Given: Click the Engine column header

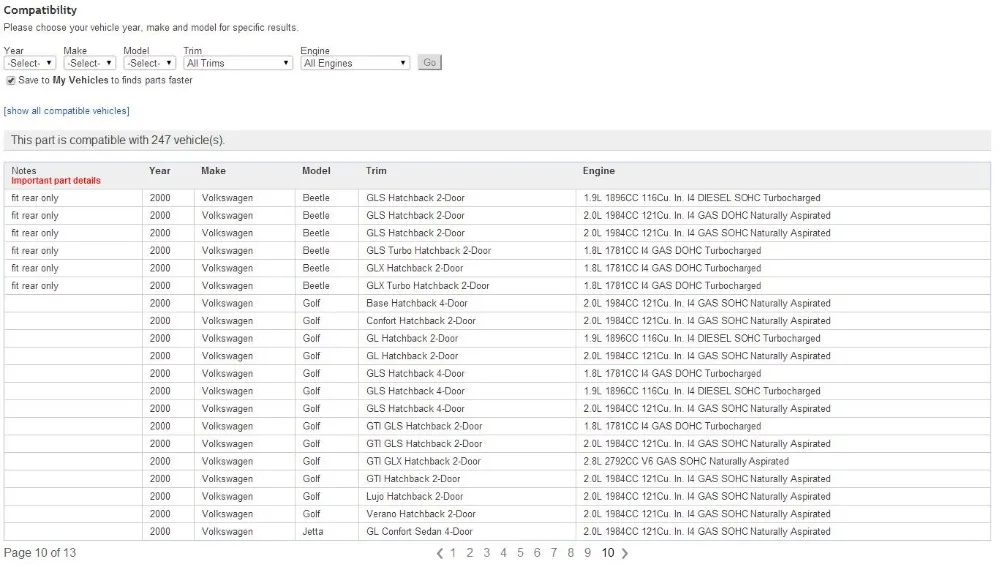Looking at the screenshot, I should [598, 171].
